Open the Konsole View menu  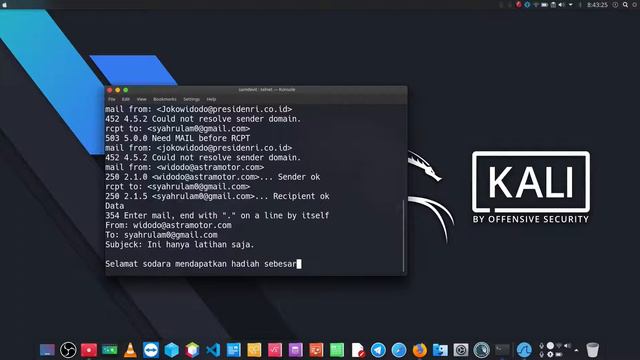click(142, 99)
